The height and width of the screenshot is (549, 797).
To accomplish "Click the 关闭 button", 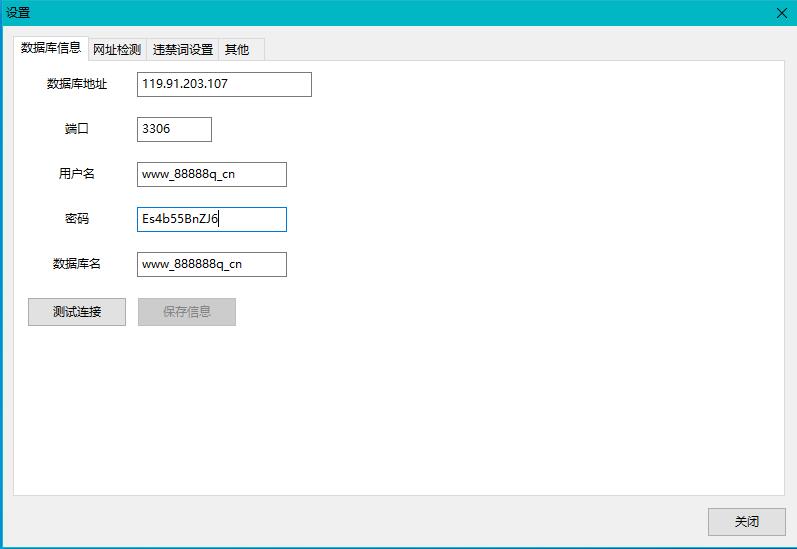I will pyautogui.click(x=747, y=522).
